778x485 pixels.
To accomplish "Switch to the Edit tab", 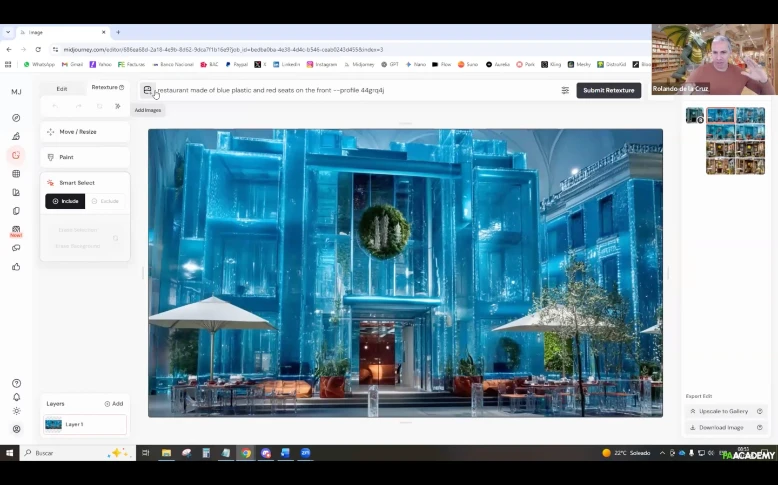I will click(x=62, y=89).
